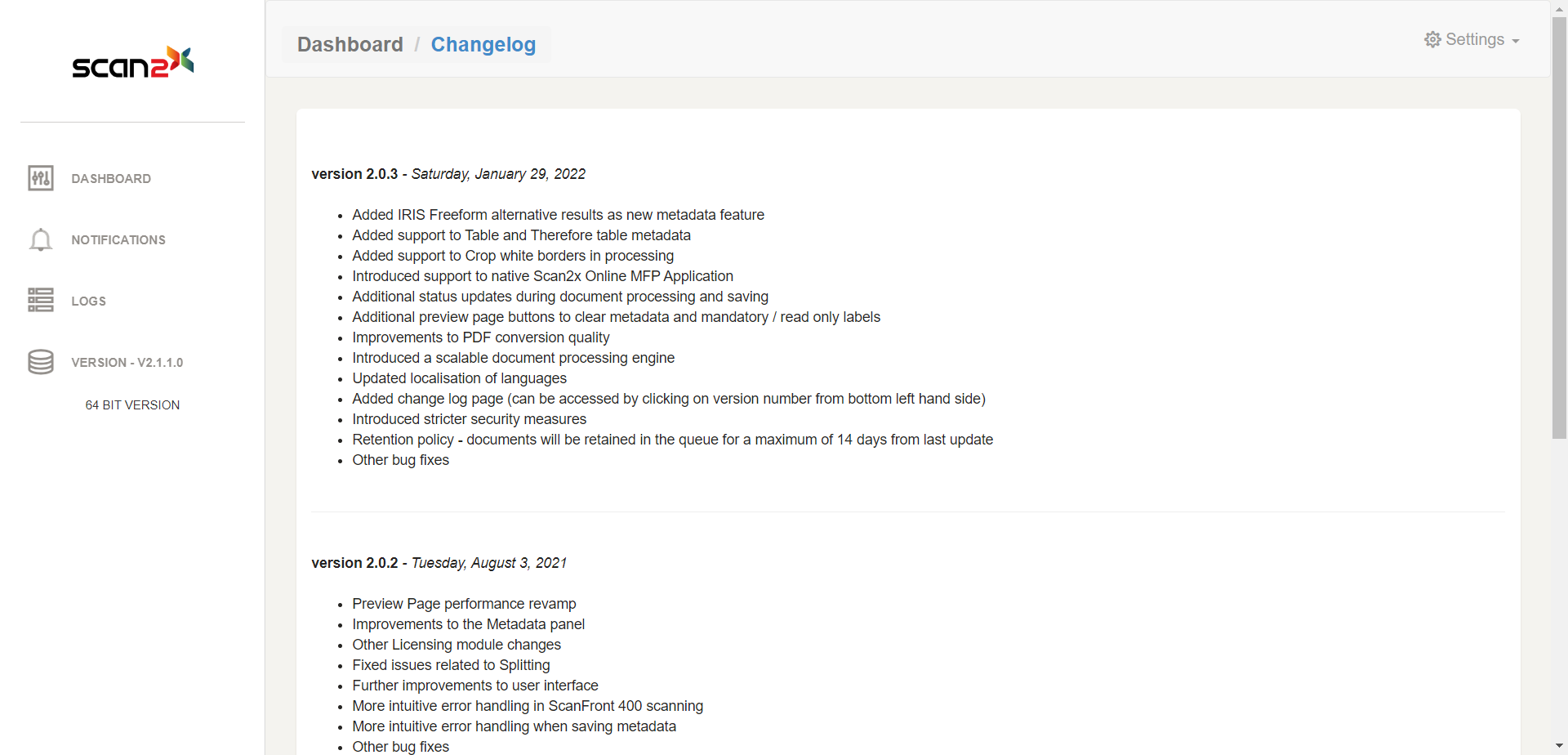Expand Settings using the caret arrow
1568x755 pixels.
(1516, 41)
